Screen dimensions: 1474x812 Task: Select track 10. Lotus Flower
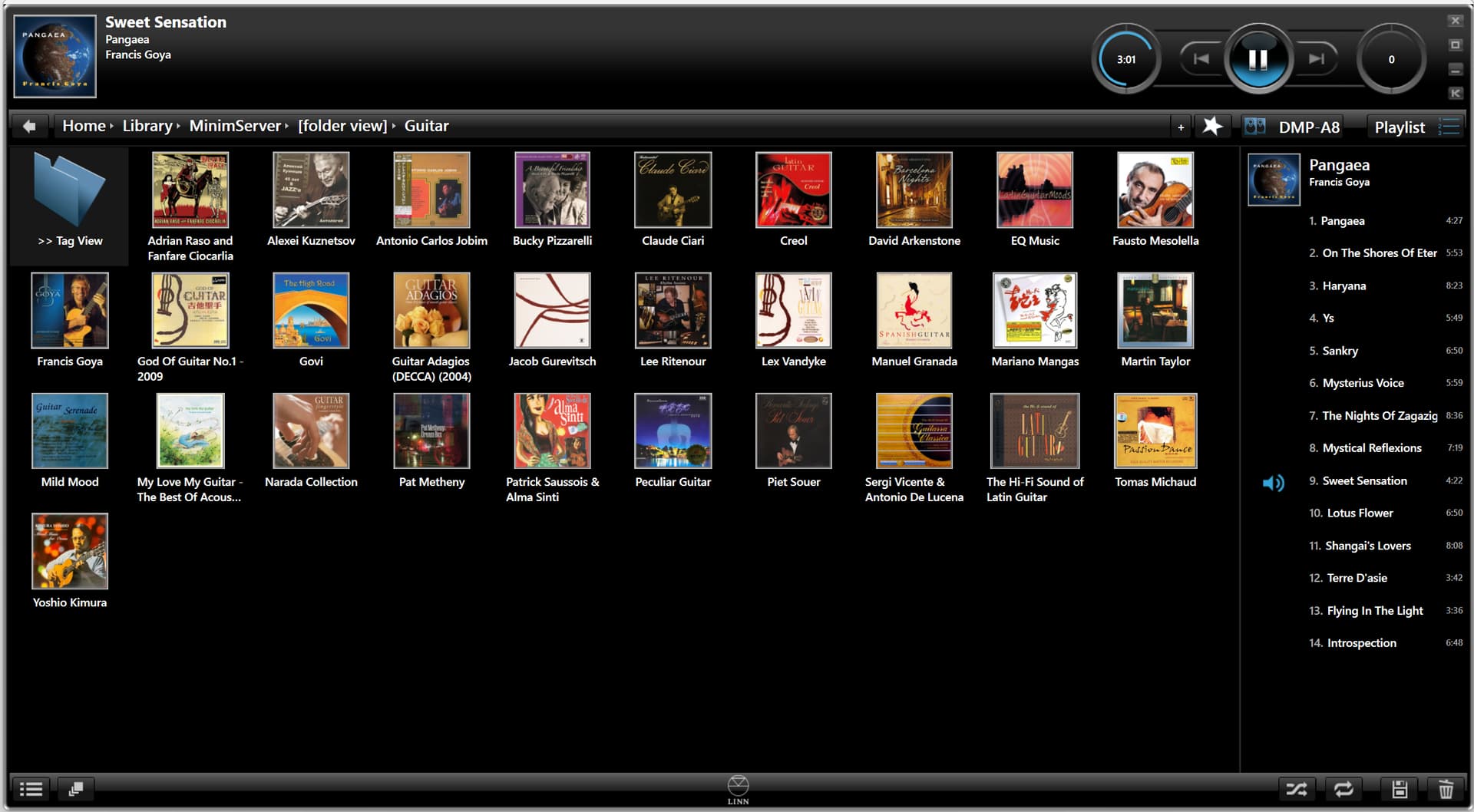[x=1356, y=513]
